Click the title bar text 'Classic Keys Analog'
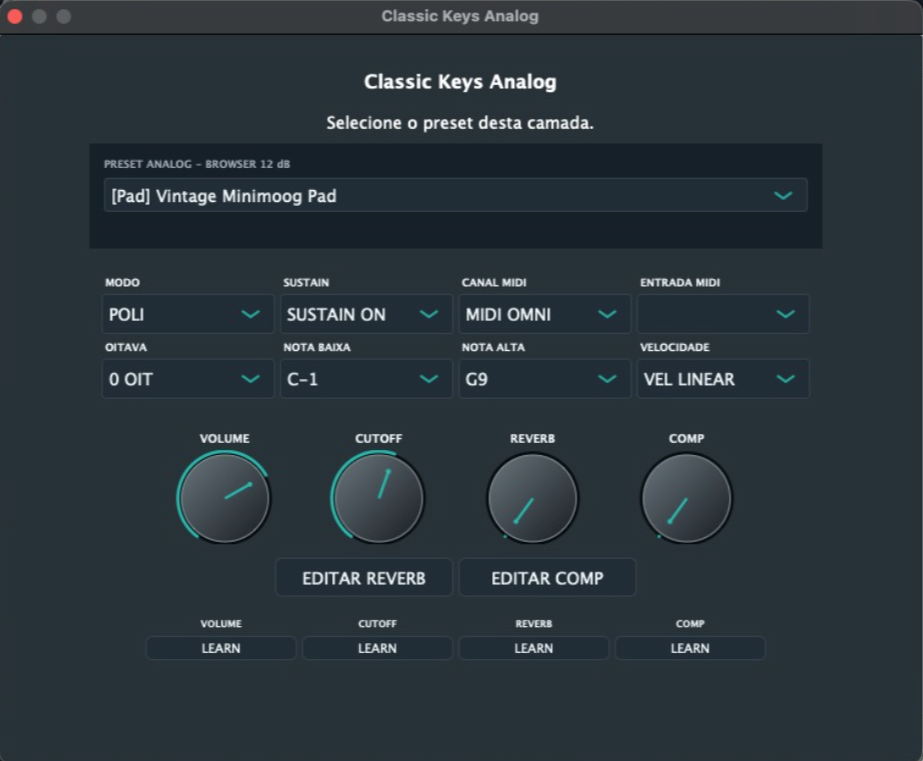This screenshot has height=761, width=923. [x=460, y=16]
